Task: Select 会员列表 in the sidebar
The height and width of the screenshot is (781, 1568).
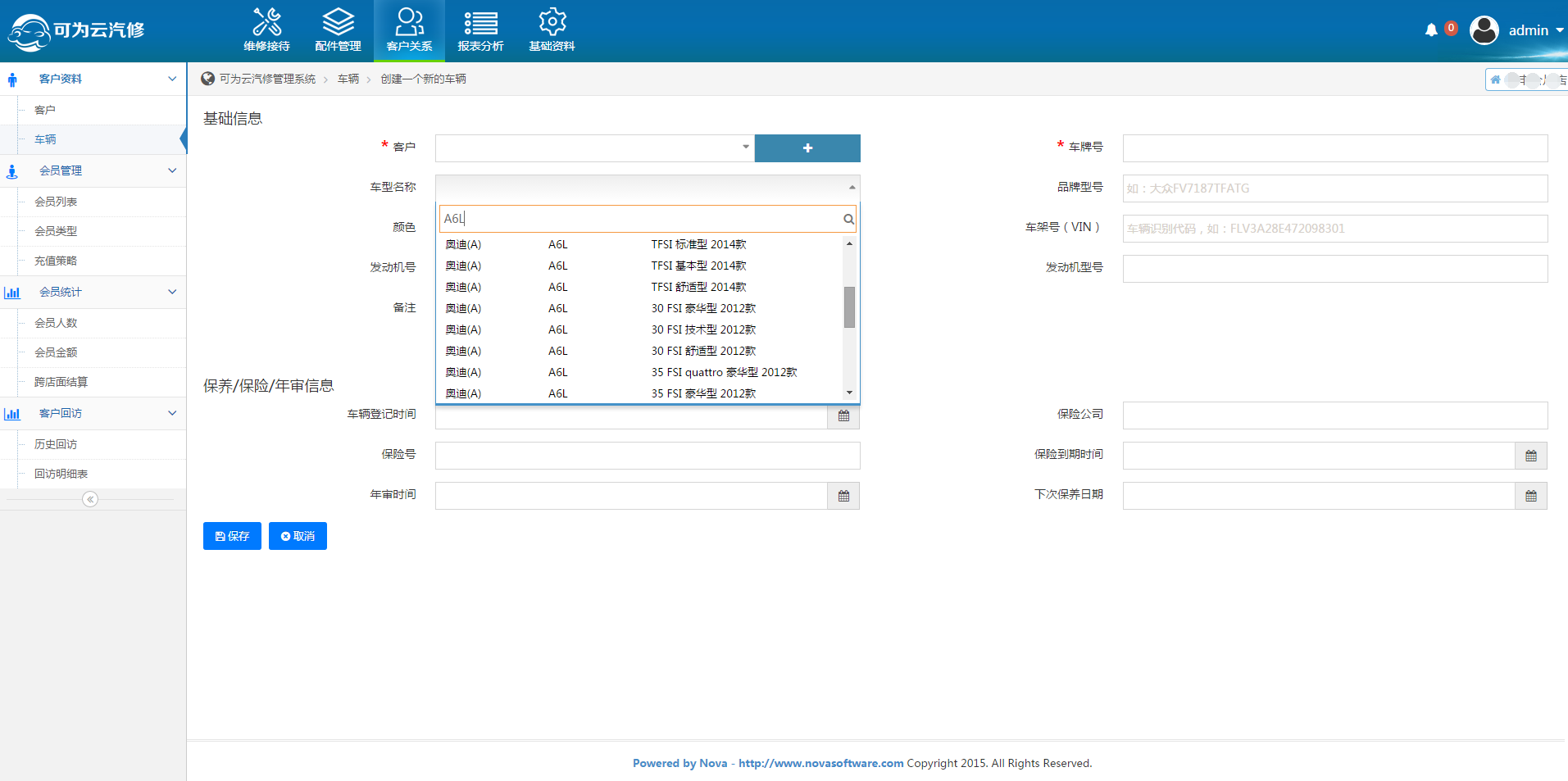Action: click(56, 202)
